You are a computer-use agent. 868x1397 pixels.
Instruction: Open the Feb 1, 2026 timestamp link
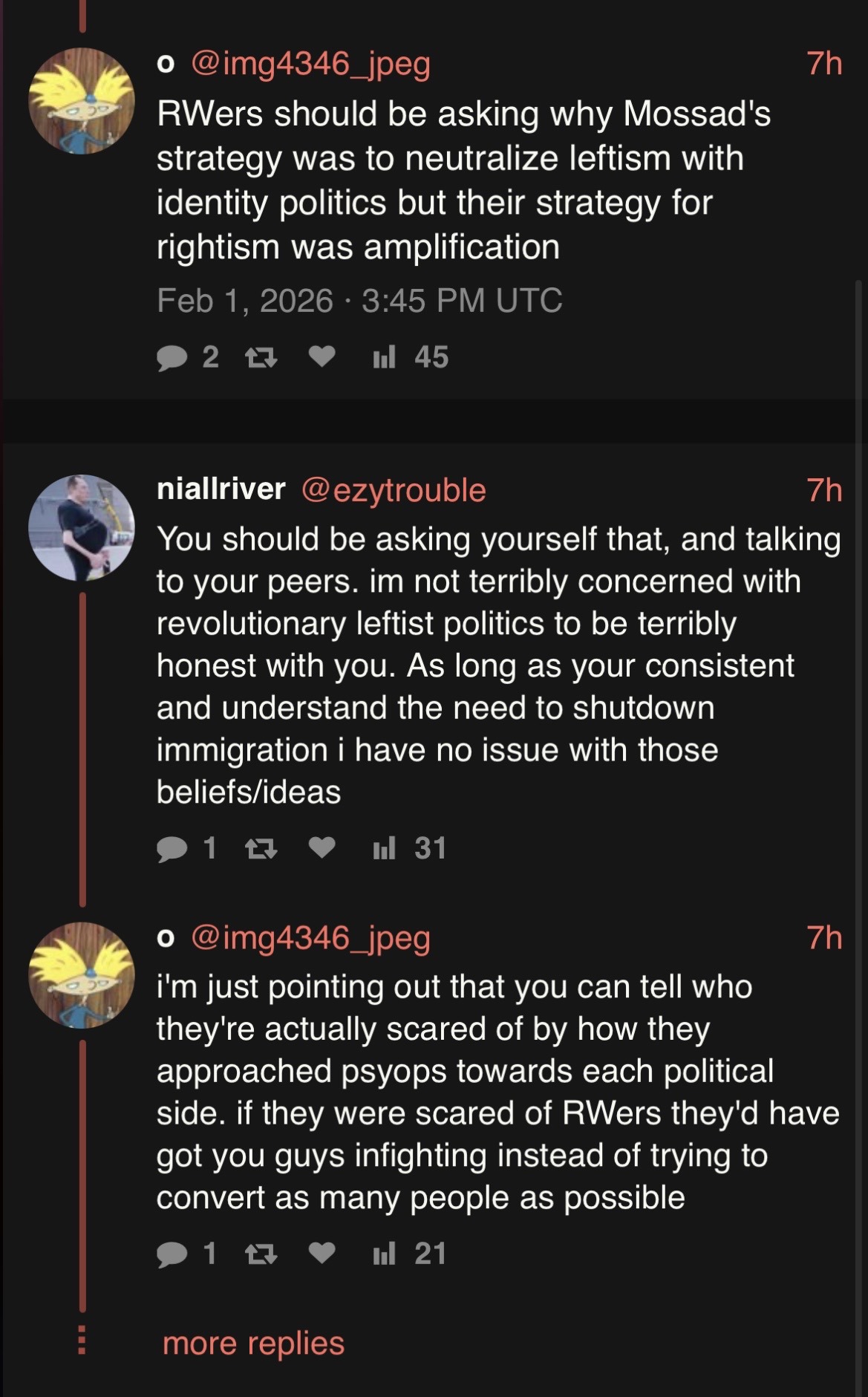click(359, 301)
